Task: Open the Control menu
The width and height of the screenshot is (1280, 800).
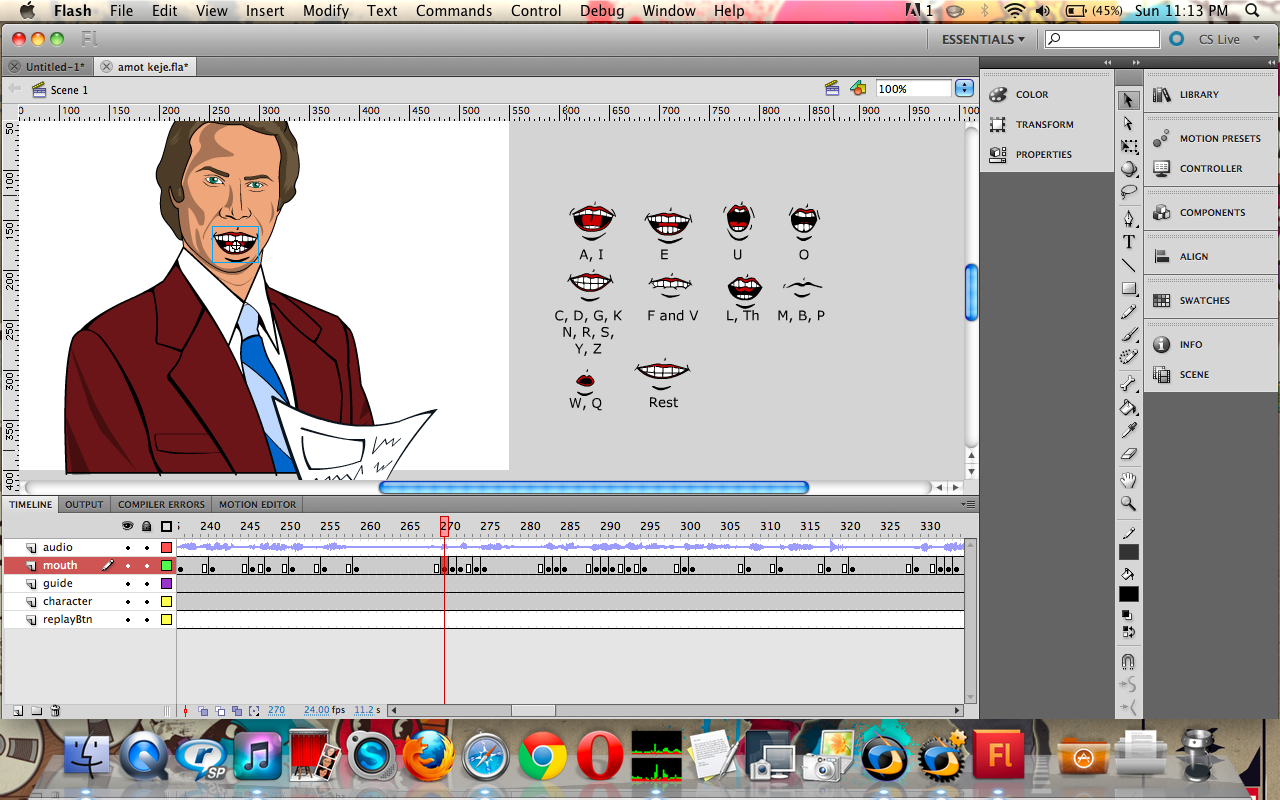Action: [536, 11]
